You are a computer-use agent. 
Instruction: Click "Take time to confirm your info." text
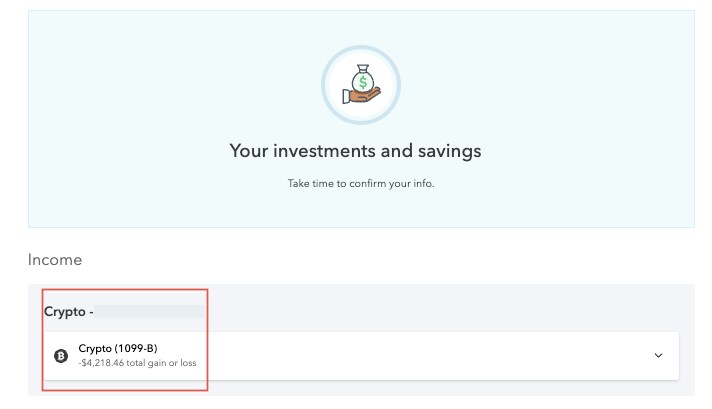coord(361,183)
